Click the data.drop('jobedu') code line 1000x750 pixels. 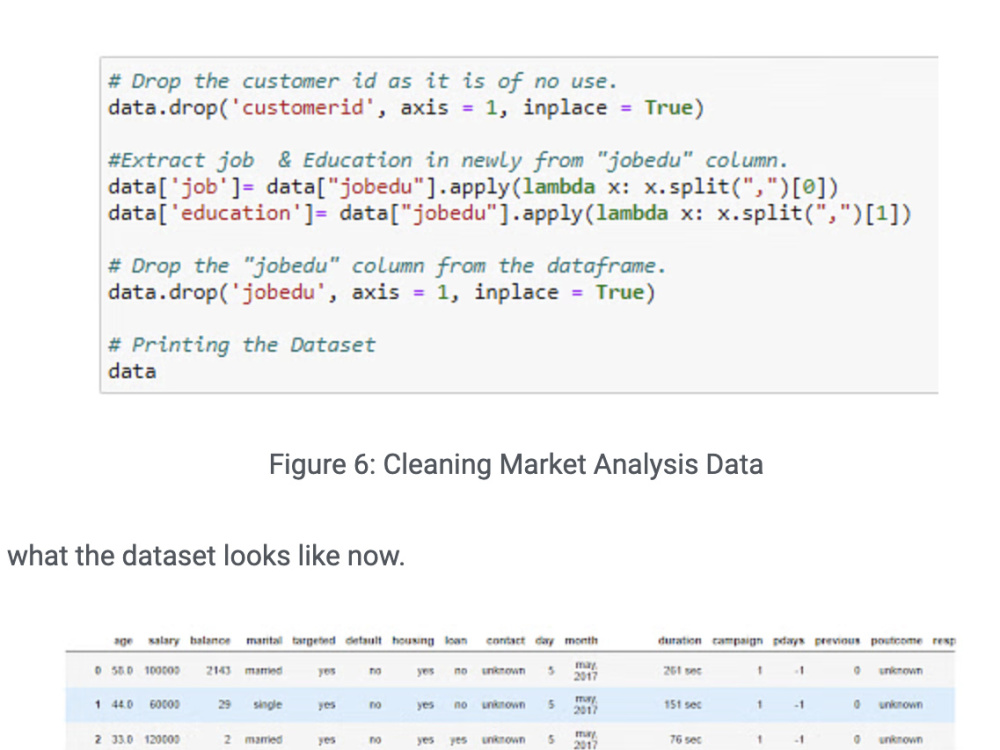[381, 292]
